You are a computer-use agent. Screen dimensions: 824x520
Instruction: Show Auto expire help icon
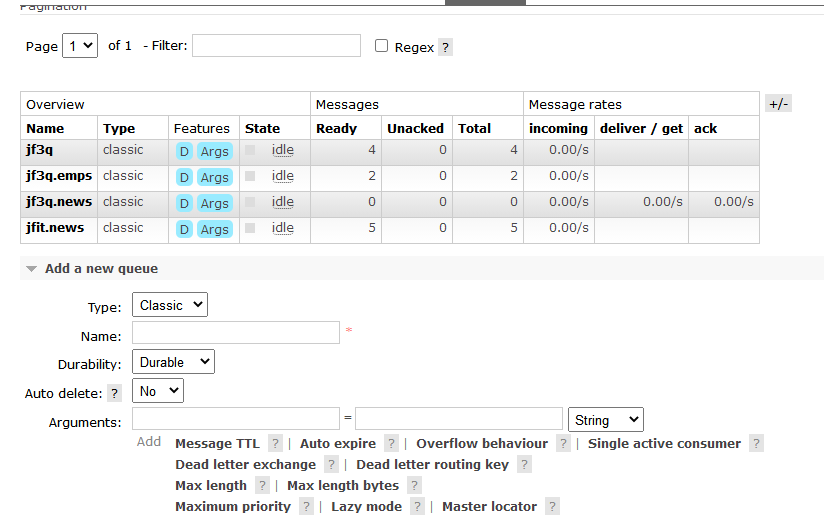point(391,443)
